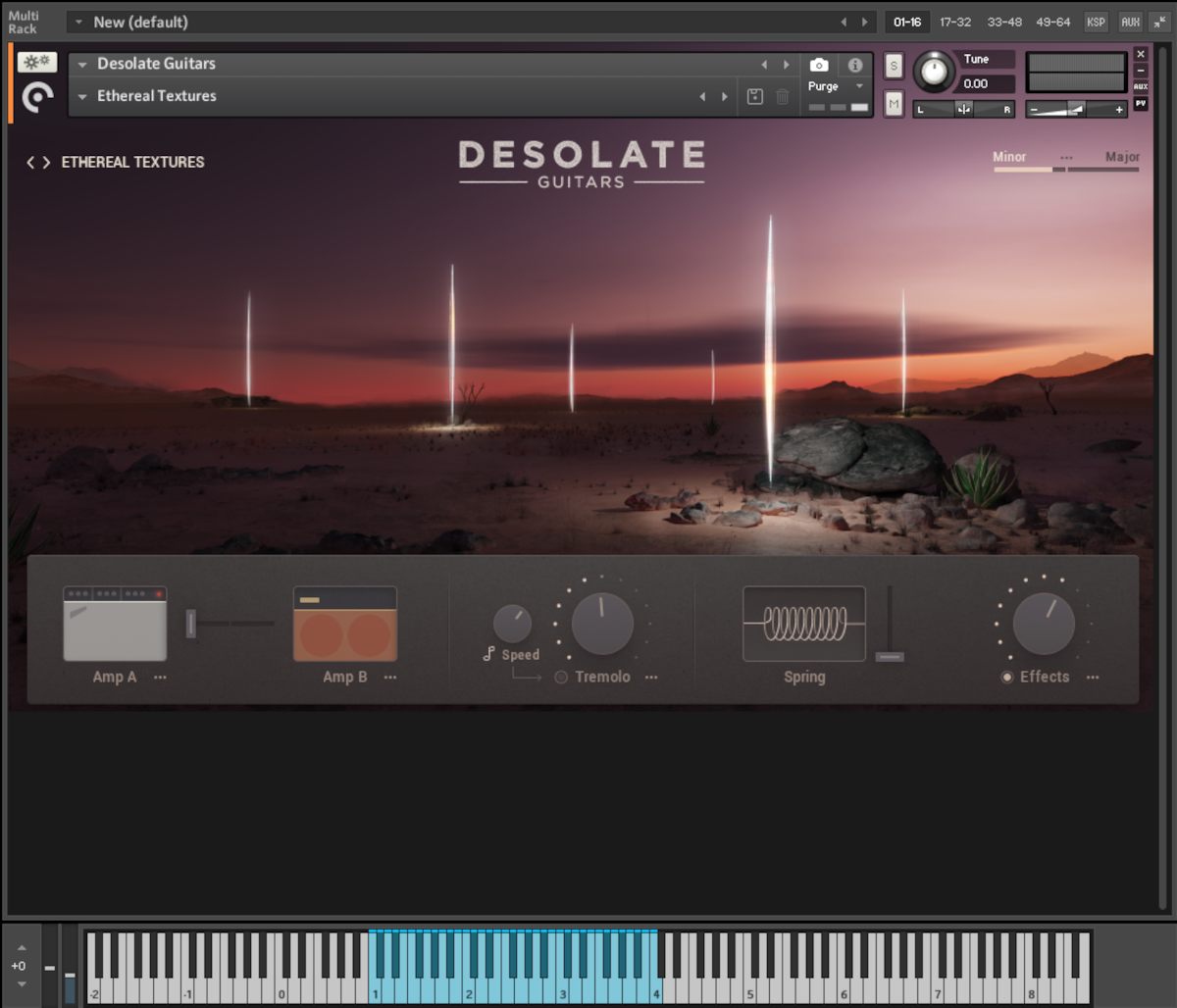Disable the Effects power toggle
The image size is (1177, 1008).
1006,677
